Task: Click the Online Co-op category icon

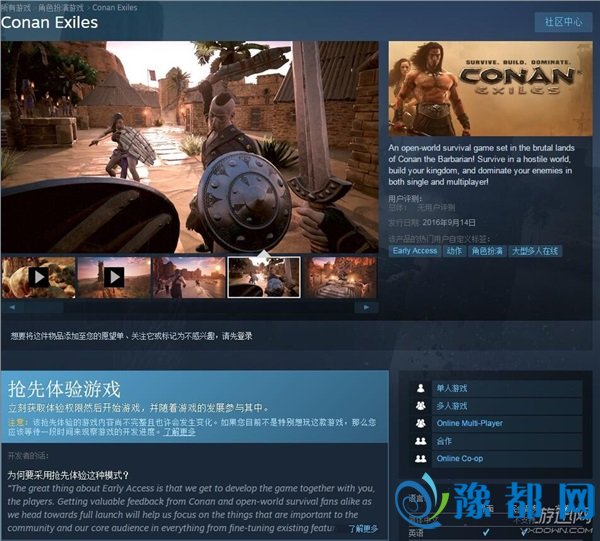Action: [418, 459]
